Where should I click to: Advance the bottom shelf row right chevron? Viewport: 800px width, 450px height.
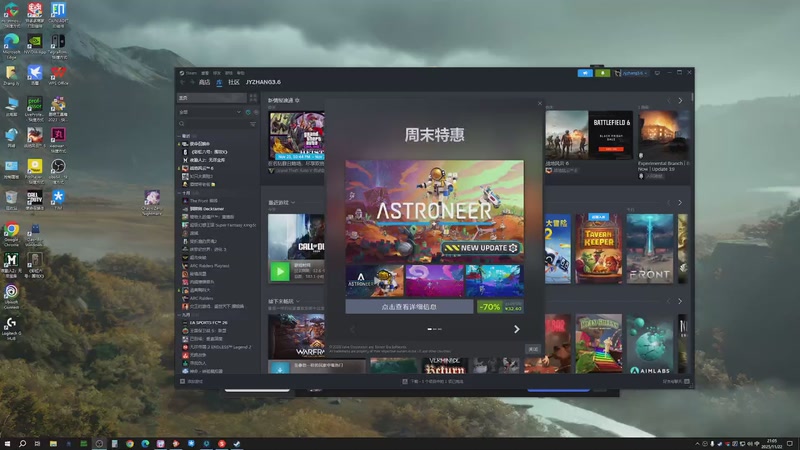click(680, 302)
